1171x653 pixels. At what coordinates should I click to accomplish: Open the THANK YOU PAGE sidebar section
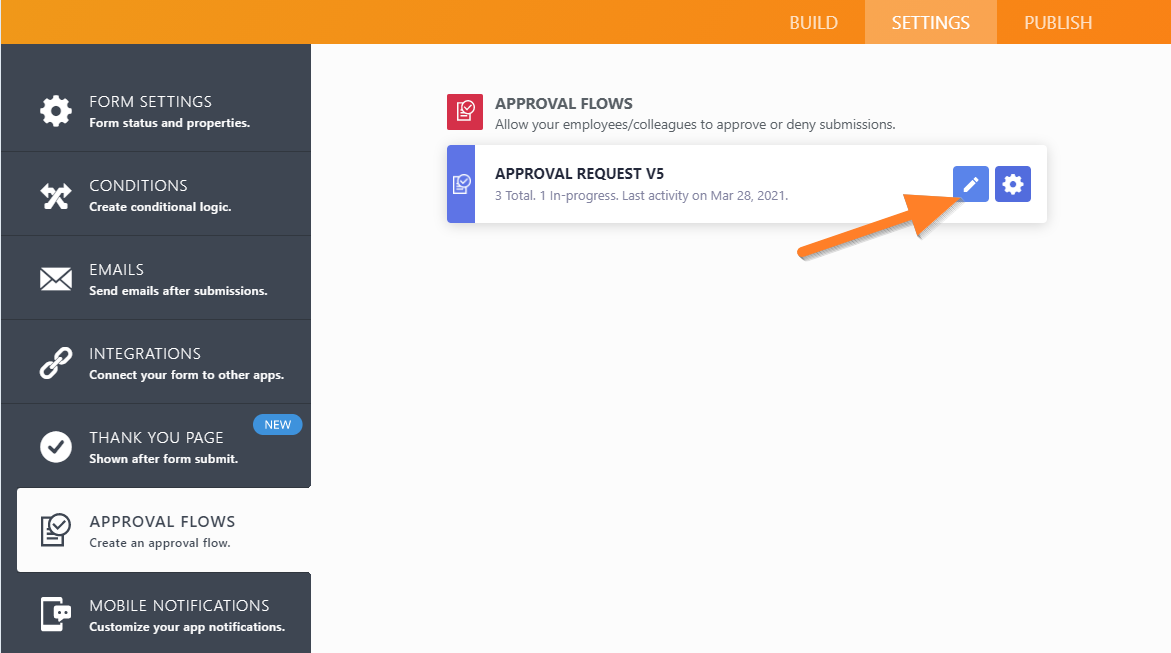[x=156, y=446]
